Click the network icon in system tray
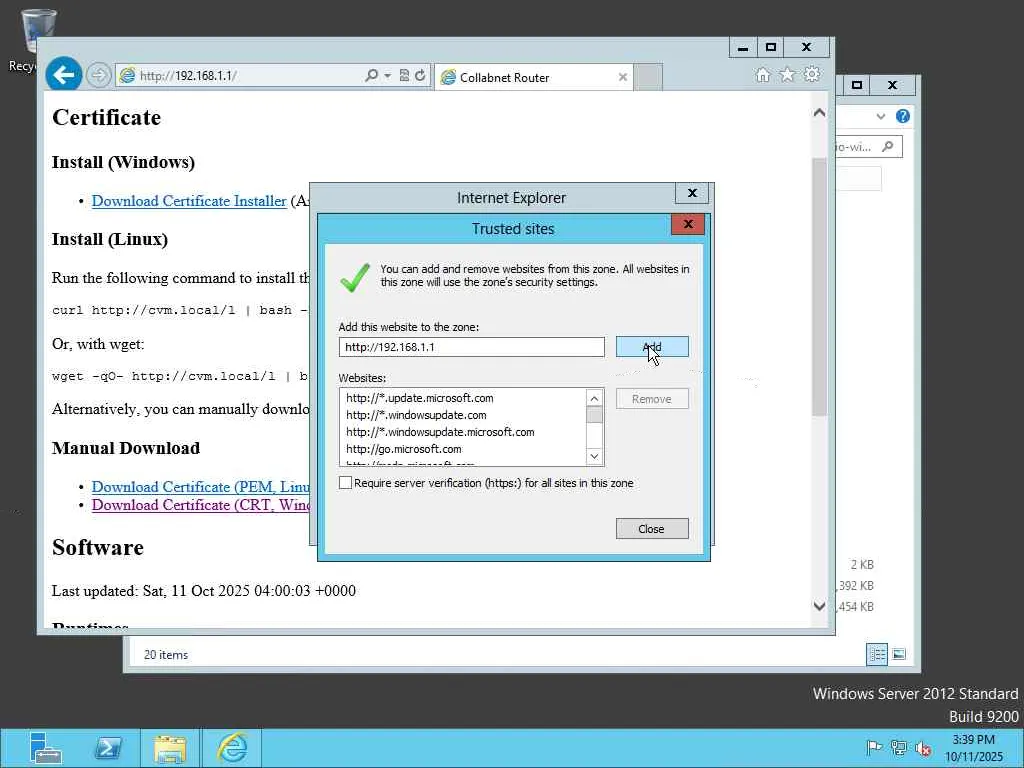 point(899,748)
